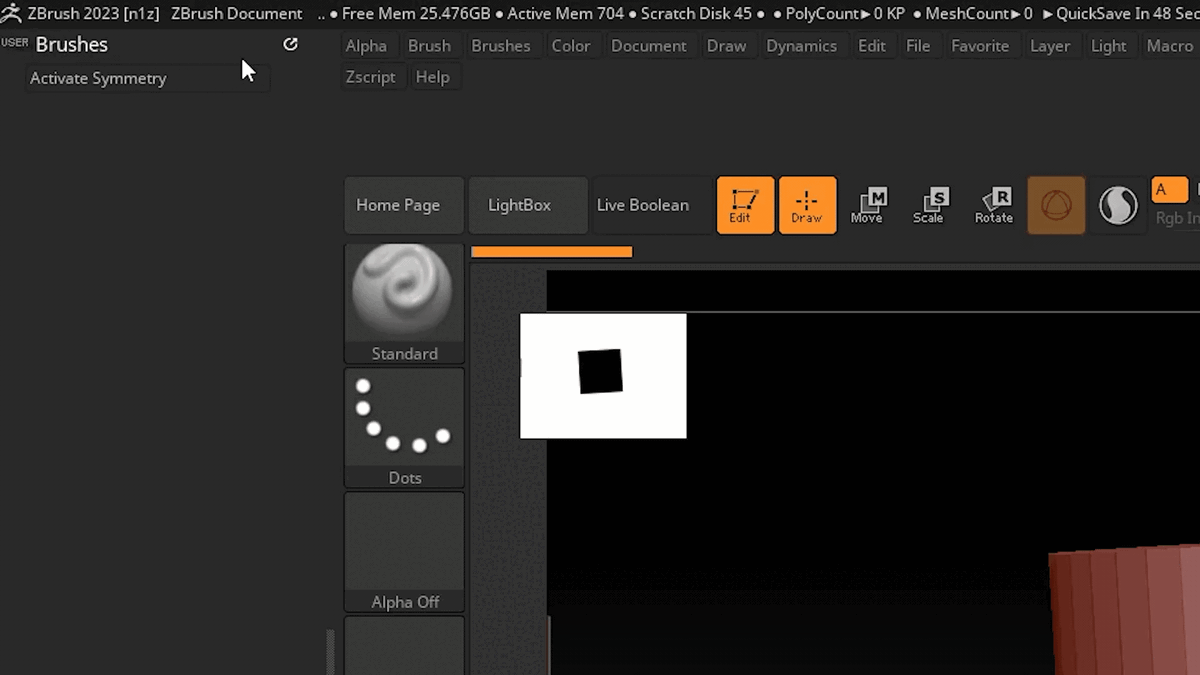
Task: Open the File menu
Action: (x=918, y=45)
